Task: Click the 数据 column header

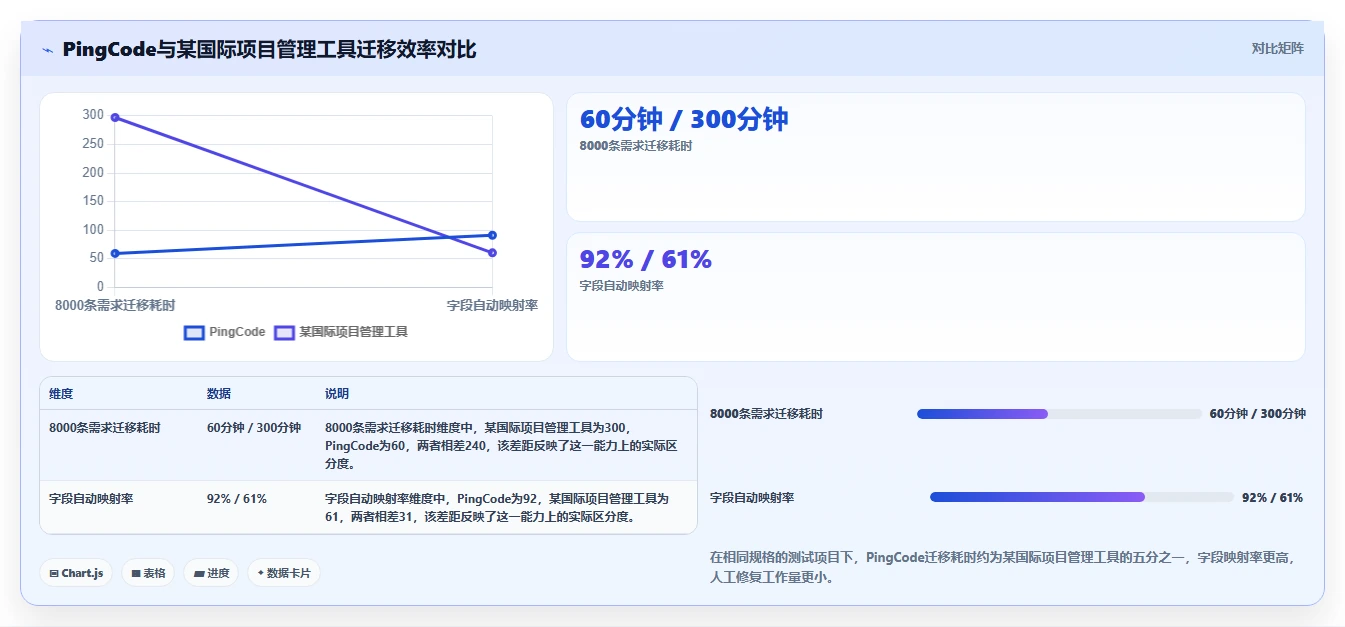Action: pos(219,394)
